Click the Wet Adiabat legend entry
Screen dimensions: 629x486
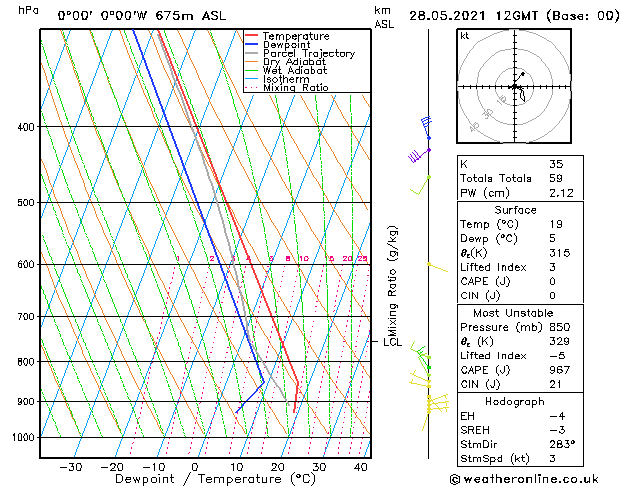(x=294, y=71)
